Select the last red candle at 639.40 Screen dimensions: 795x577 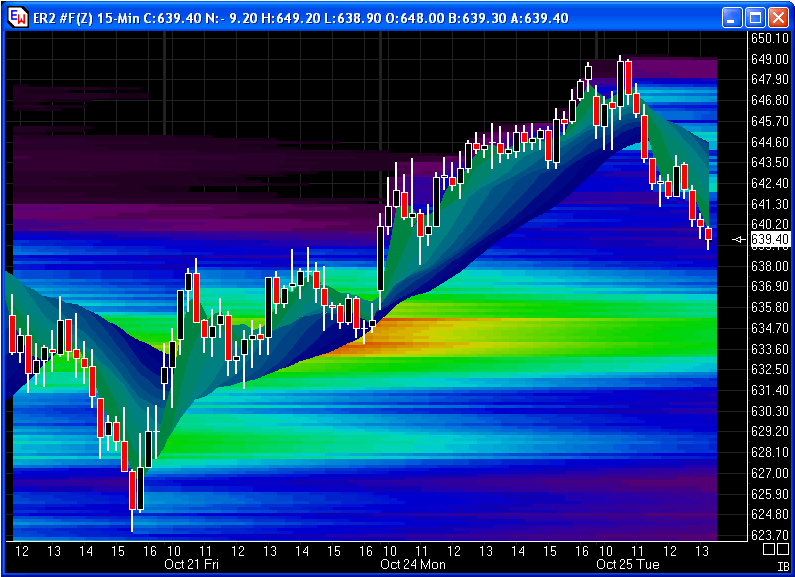point(708,234)
